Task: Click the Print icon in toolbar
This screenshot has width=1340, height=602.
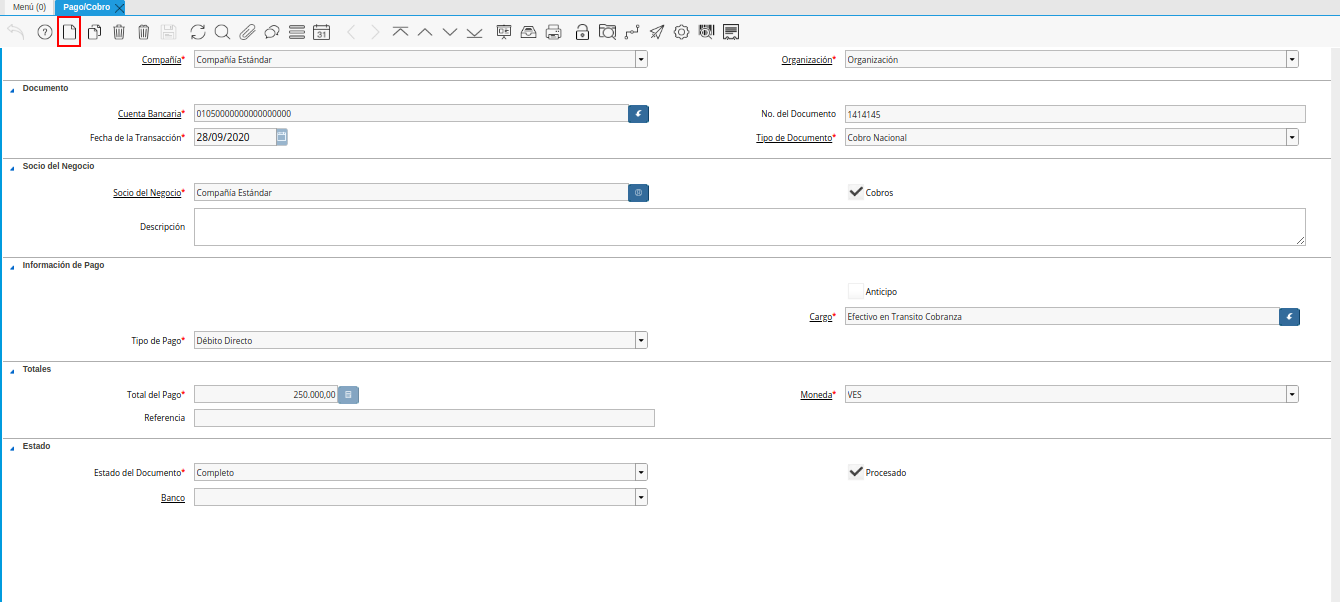Action: pos(553,32)
